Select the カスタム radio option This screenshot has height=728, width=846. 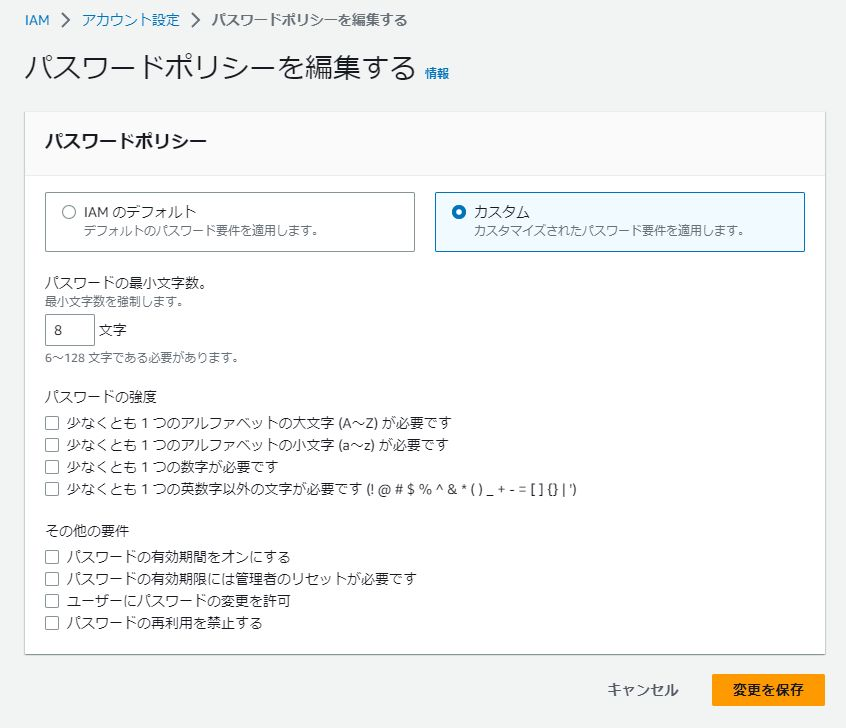[459, 212]
